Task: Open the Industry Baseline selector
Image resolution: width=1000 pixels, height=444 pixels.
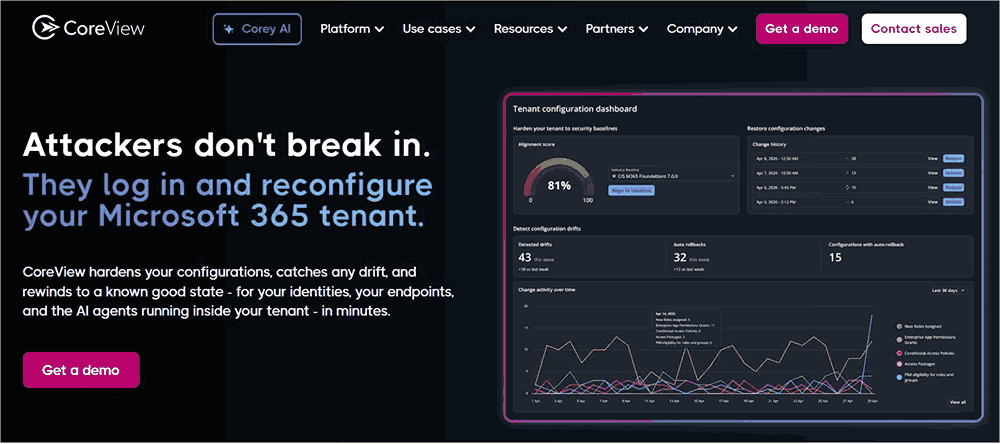Action: point(672,174)
